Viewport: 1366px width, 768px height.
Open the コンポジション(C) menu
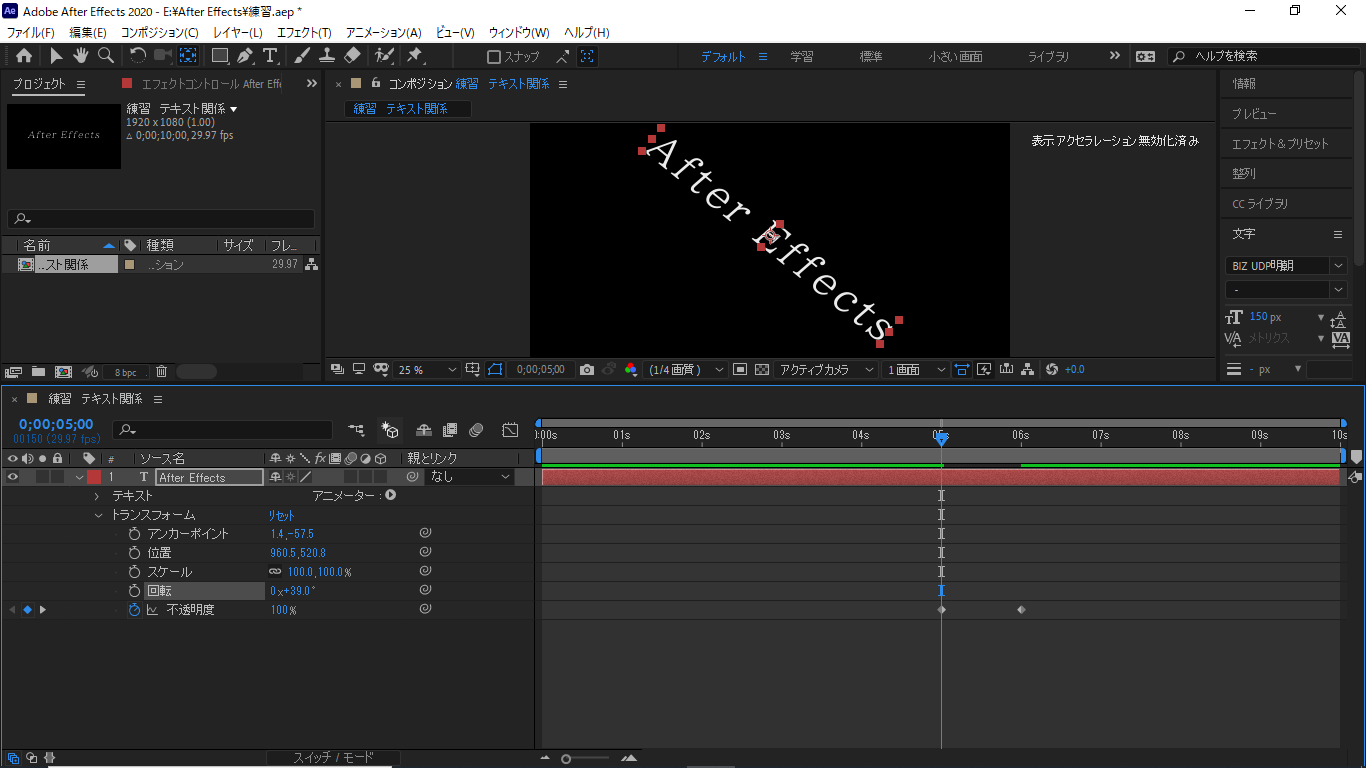pos(159,33)
